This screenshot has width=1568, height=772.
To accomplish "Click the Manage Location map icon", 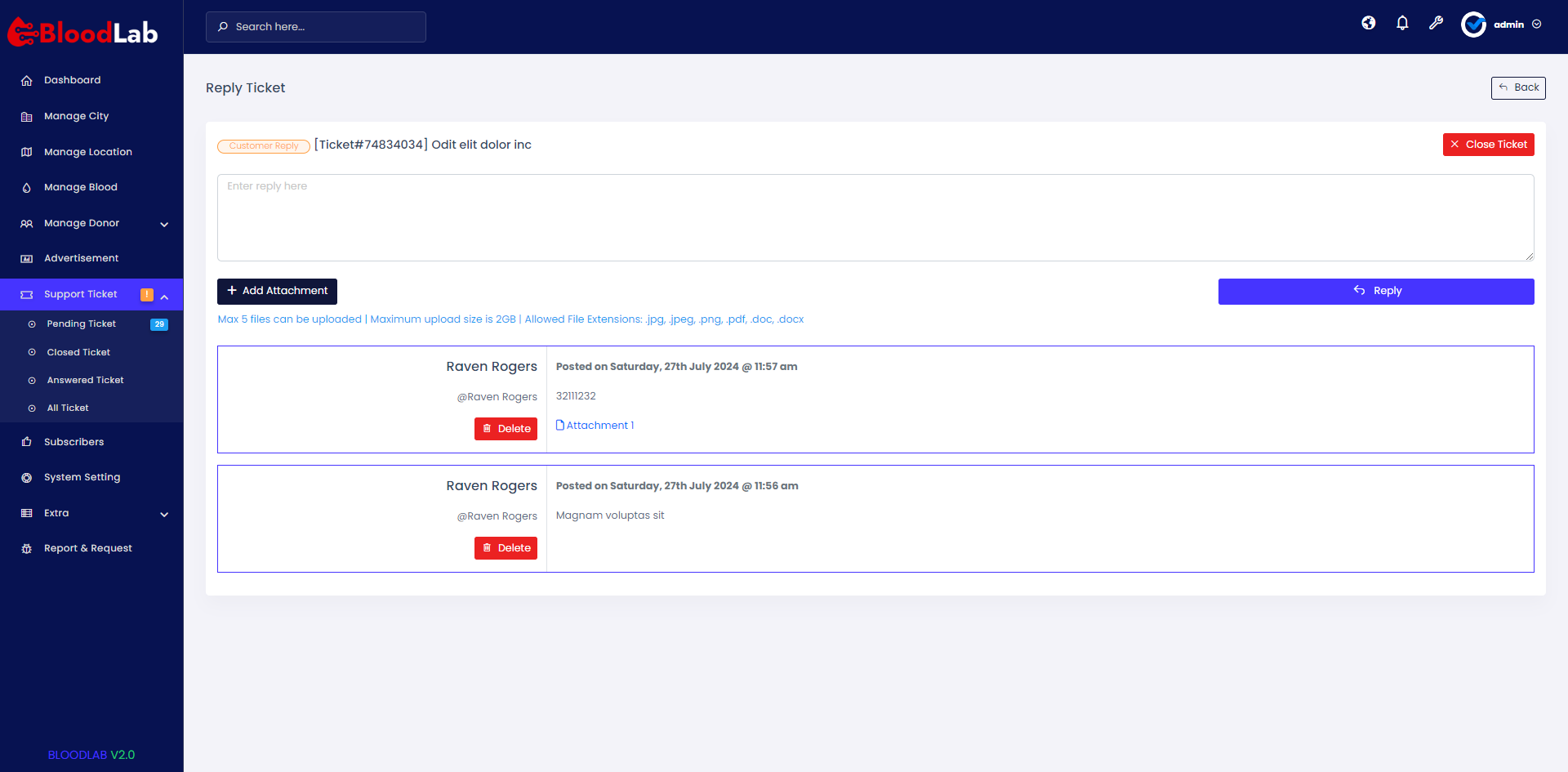I will click(x=26, y=151).
